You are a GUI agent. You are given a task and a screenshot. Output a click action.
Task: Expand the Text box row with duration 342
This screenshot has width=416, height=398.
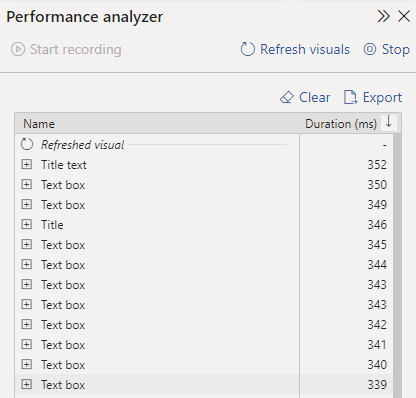coord(27,325)
